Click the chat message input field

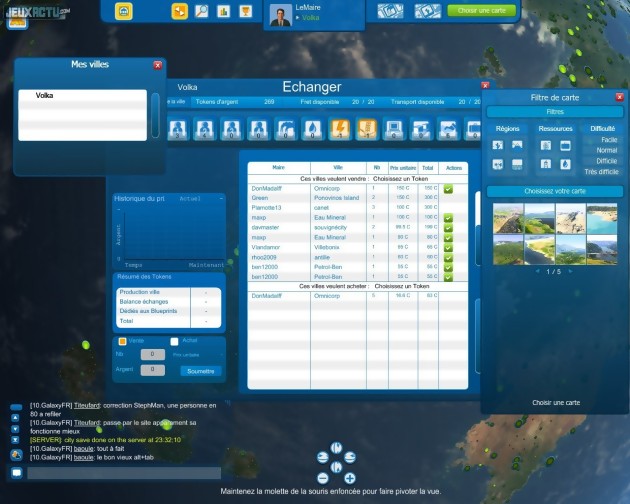click(122, 472)
